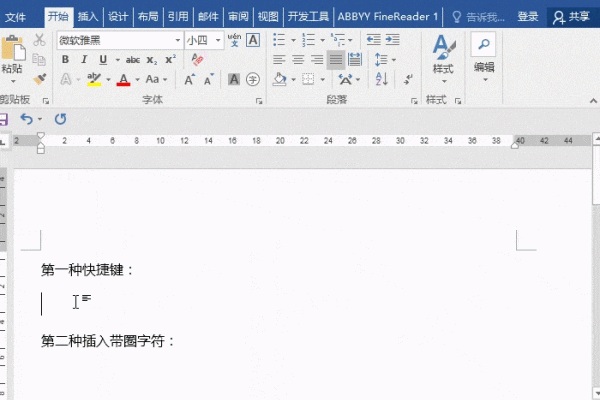Collapse the ribbon
The image size is (600, 400).
[593, 101]
